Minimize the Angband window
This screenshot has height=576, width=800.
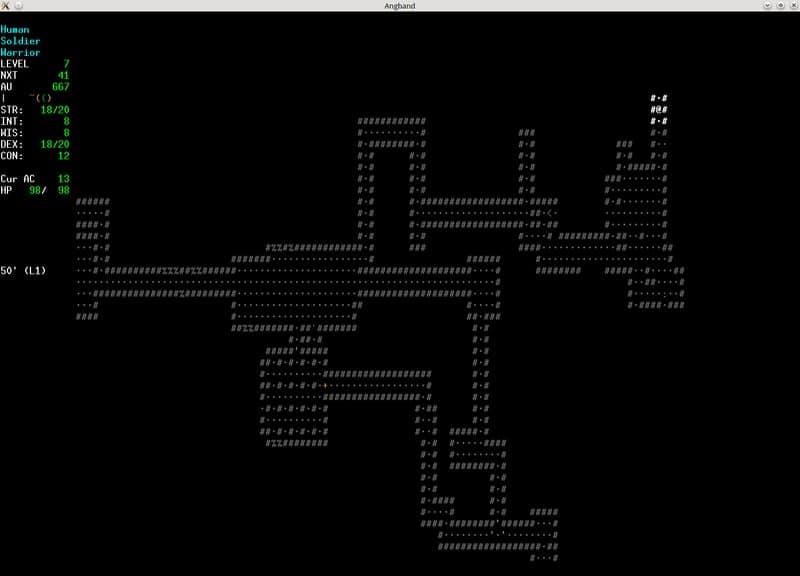click(x=767, y=6)
